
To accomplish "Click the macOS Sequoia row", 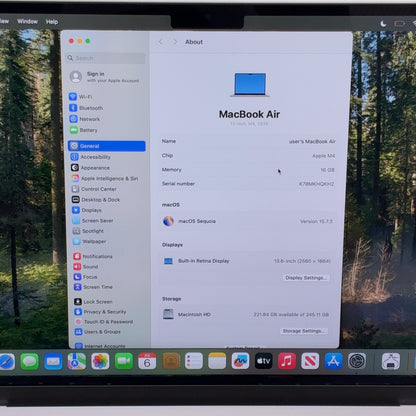I will [248, 221].
